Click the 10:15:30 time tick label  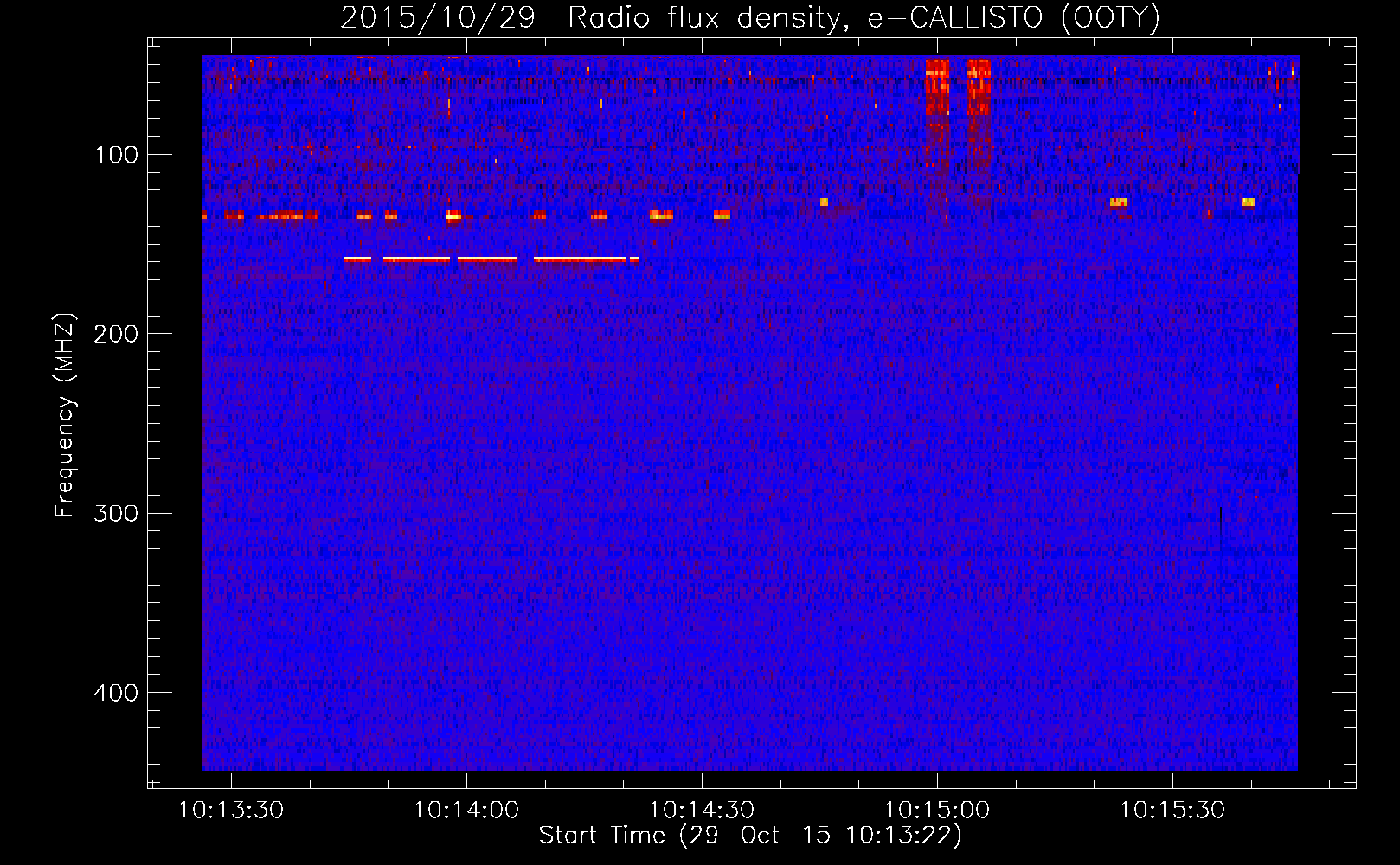pyautogui.click(x=1172, y=810)
